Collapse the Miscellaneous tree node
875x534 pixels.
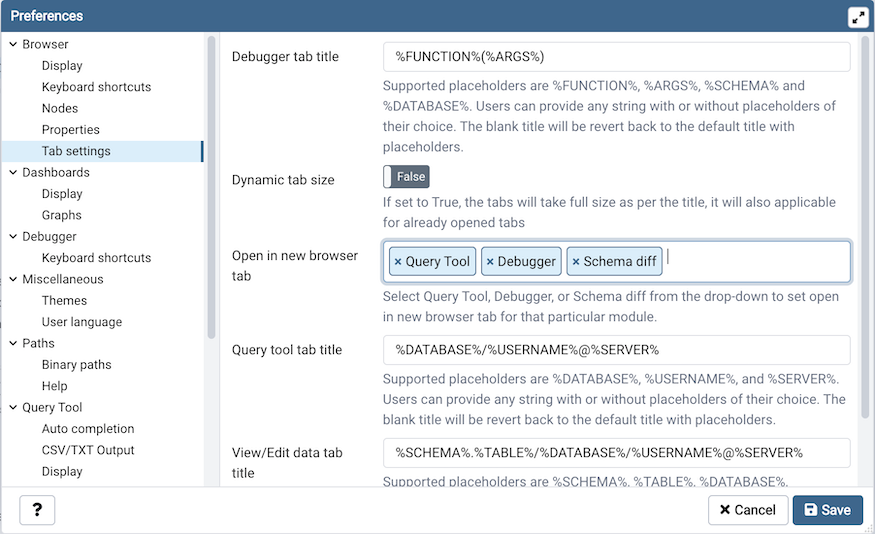[13, 279]
